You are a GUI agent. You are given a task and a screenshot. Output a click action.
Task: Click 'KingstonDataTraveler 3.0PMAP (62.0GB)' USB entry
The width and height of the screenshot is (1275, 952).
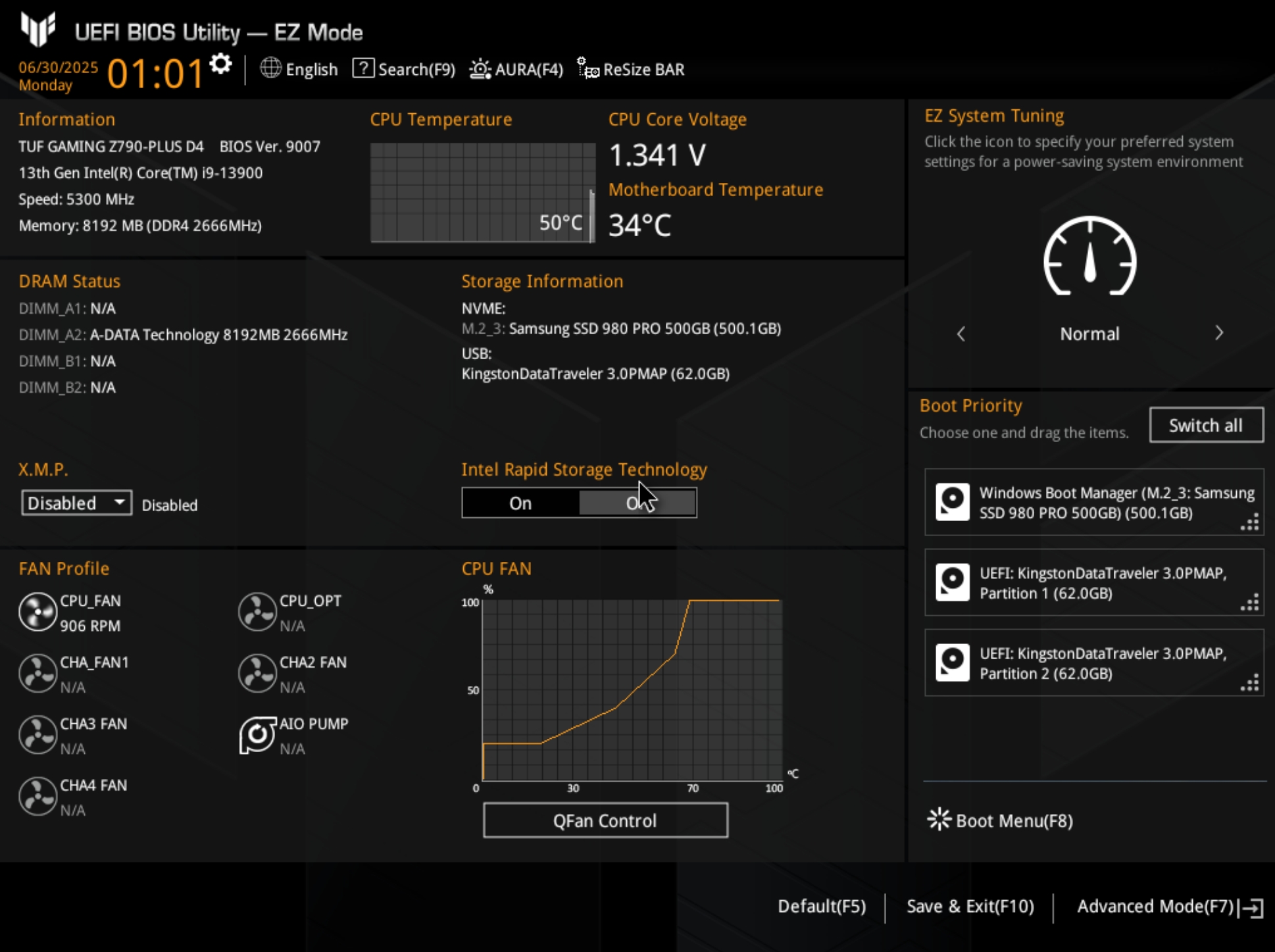[x=595, y=374]
